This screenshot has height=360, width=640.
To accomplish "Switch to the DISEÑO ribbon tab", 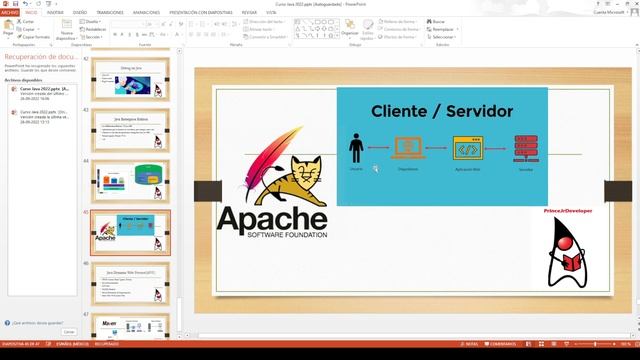I will point(80,12).
